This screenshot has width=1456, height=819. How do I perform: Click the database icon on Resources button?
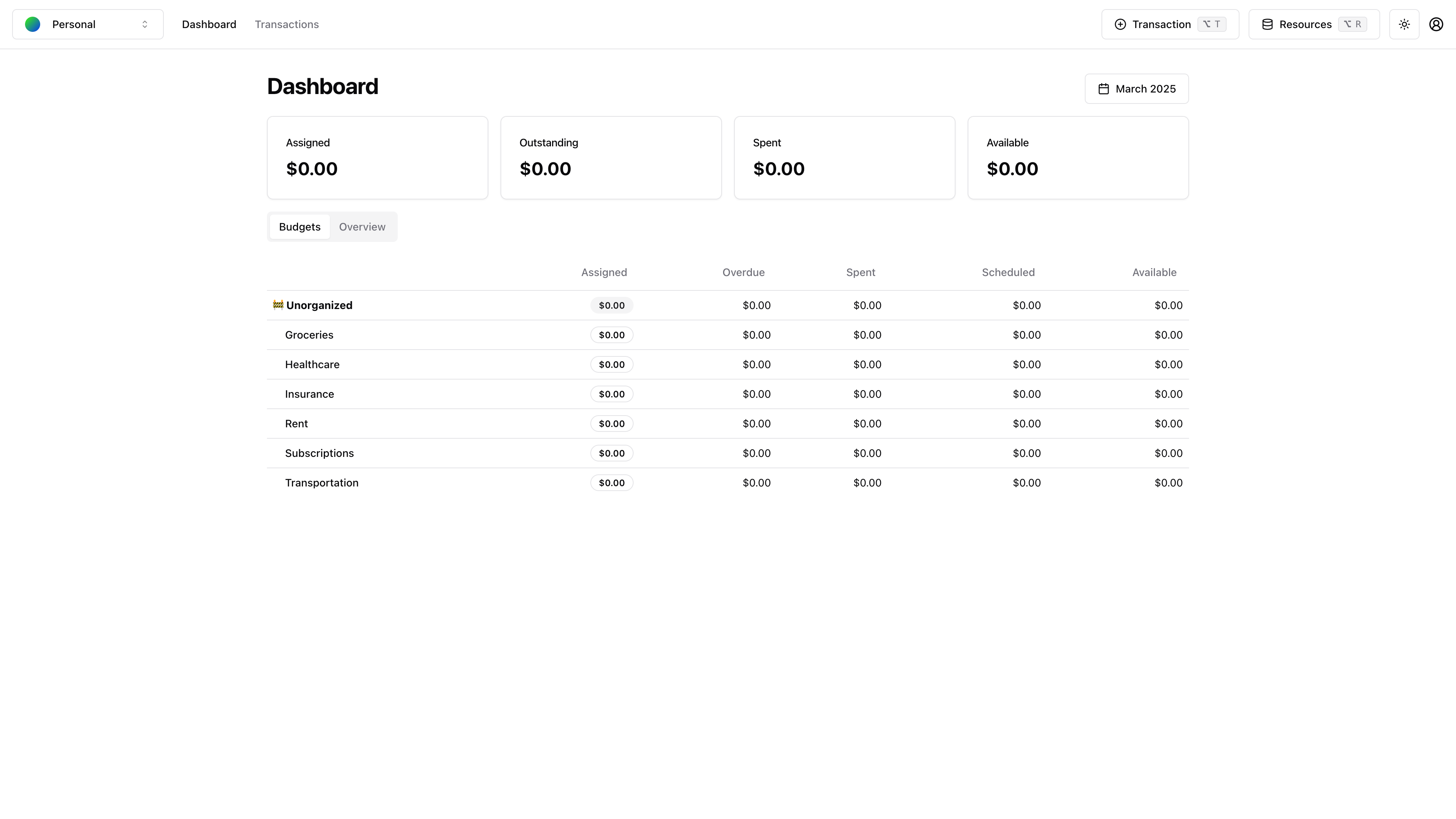[1267, 24]
